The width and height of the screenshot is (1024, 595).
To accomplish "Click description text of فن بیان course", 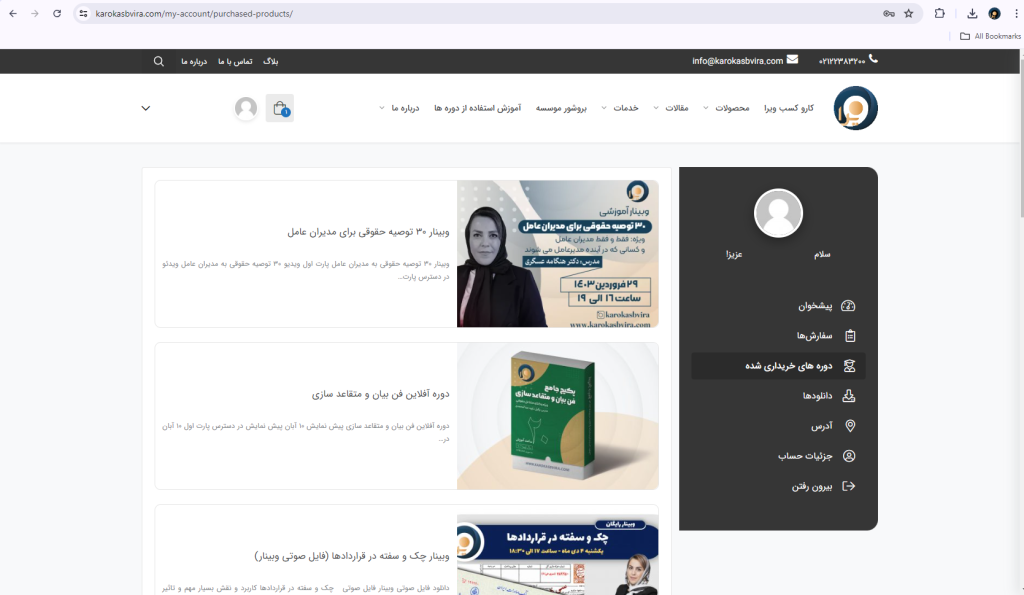I will (306, 432).
